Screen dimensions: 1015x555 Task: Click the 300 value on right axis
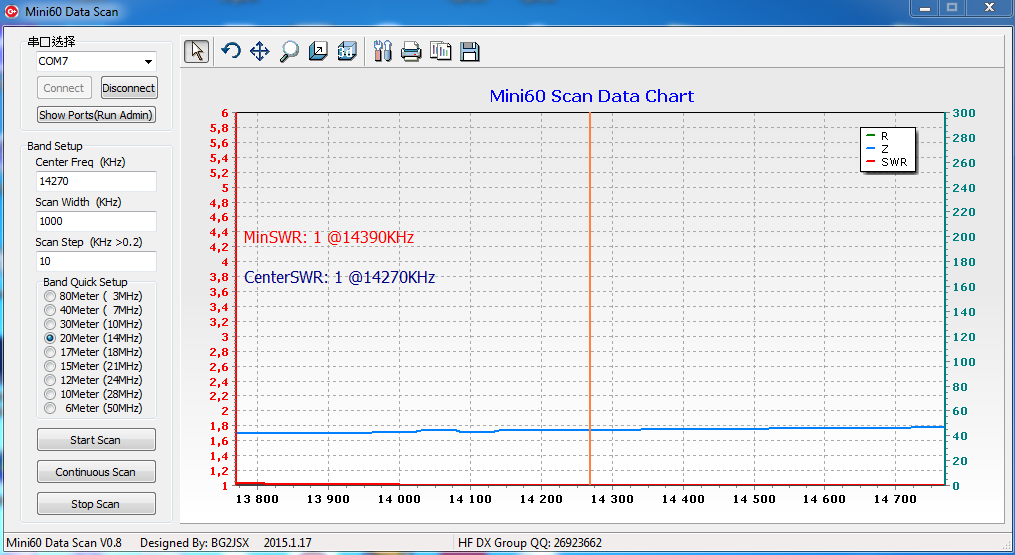coord(963,113)
